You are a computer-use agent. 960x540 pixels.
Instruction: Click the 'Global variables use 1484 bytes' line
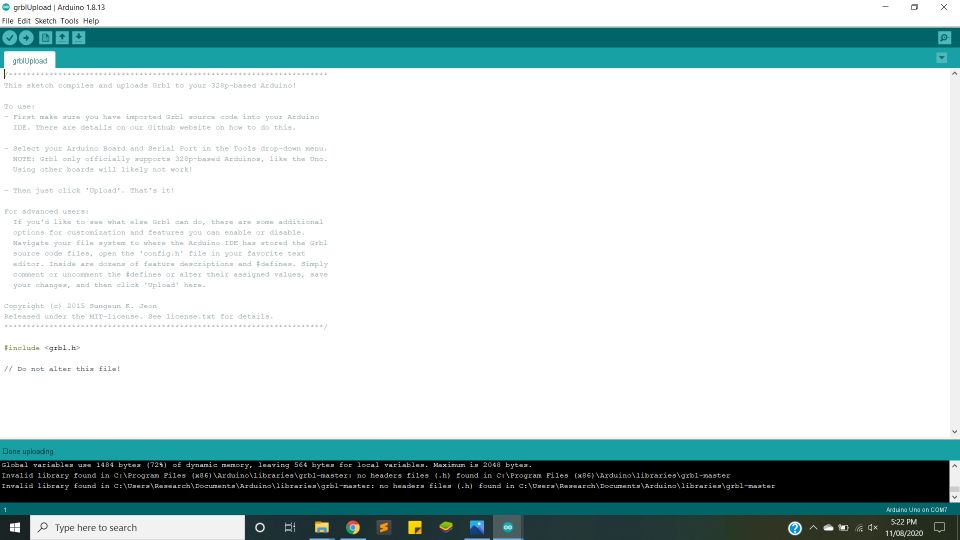pyautogui.click(x=267, y=465)
